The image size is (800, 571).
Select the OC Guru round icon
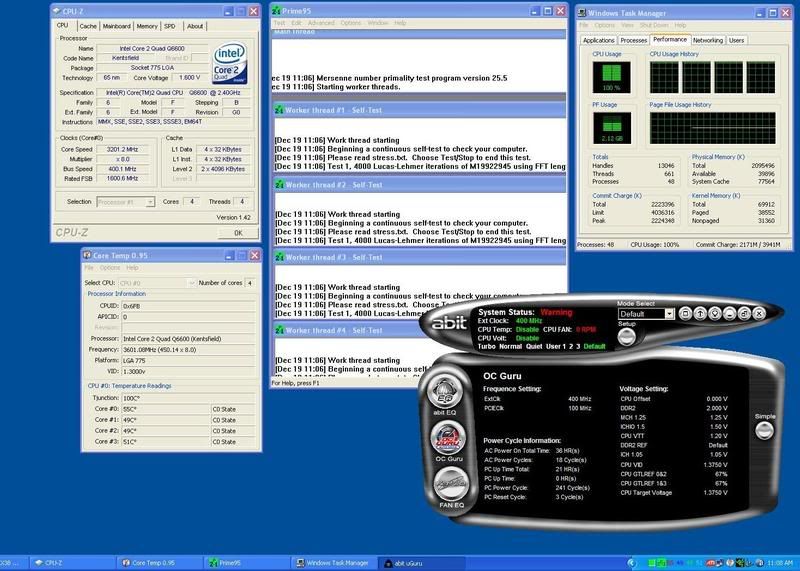click(x=448, y=438)
